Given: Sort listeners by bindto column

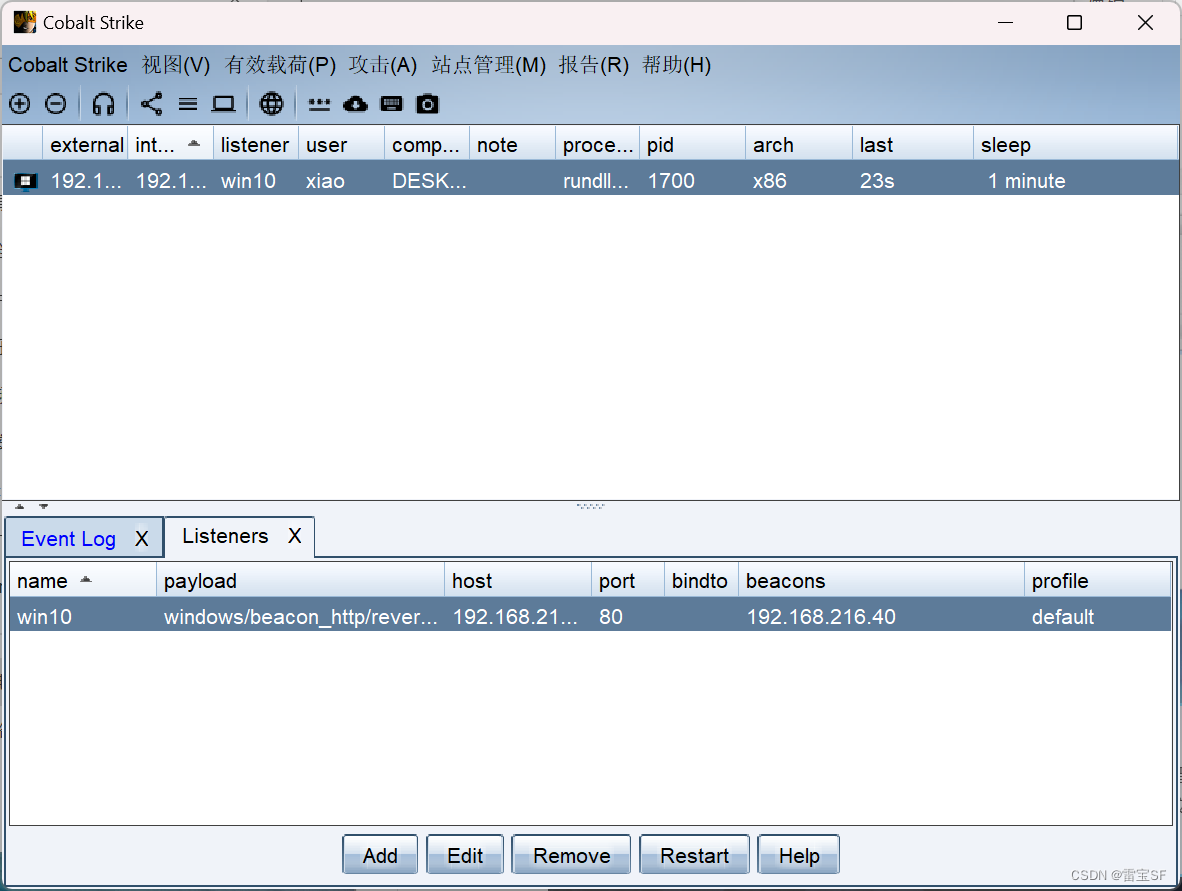Looking at the screenshot, I should (x=701, y=580).
